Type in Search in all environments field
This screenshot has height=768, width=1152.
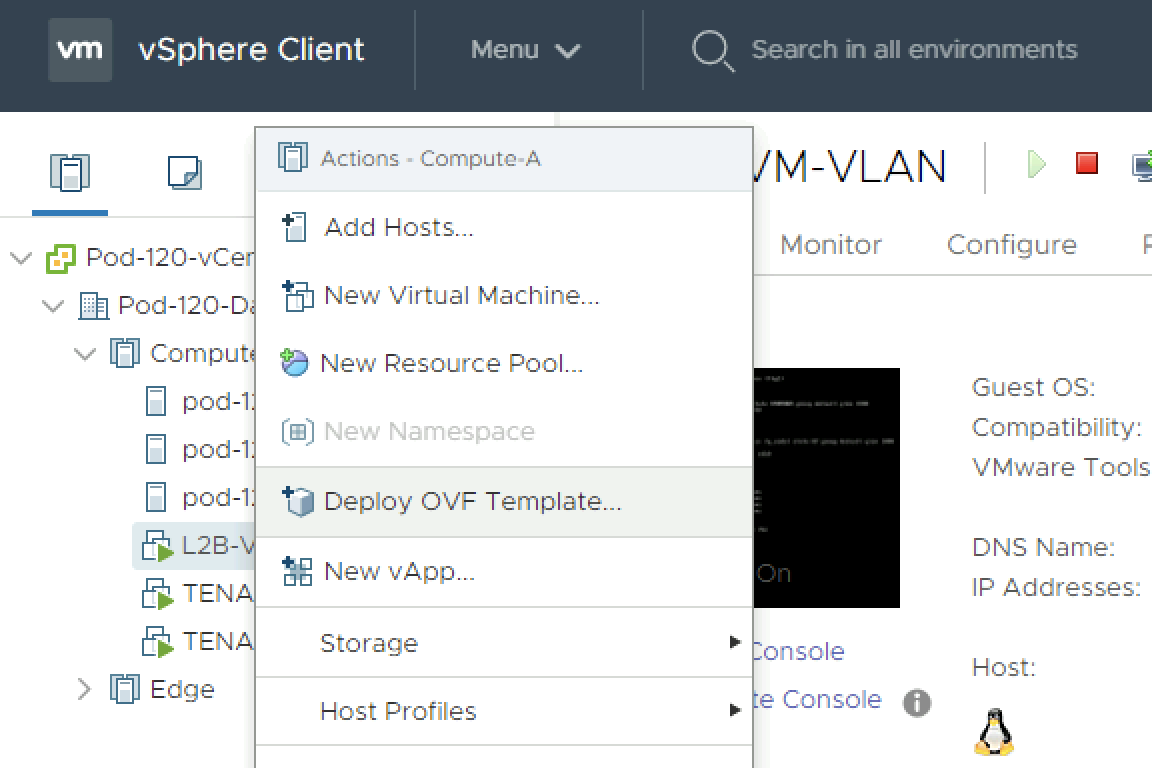point(914,50)
